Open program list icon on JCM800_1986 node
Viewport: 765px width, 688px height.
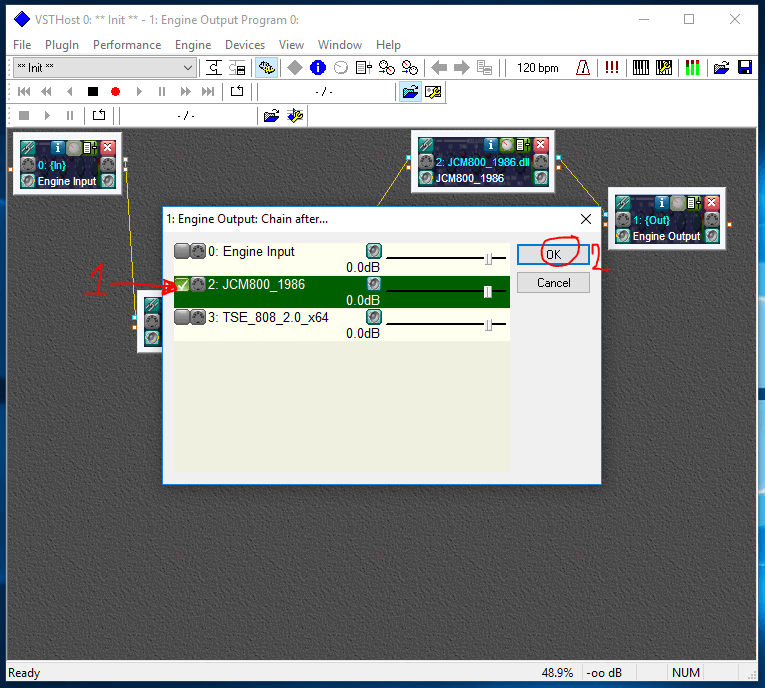pos(523,144)
